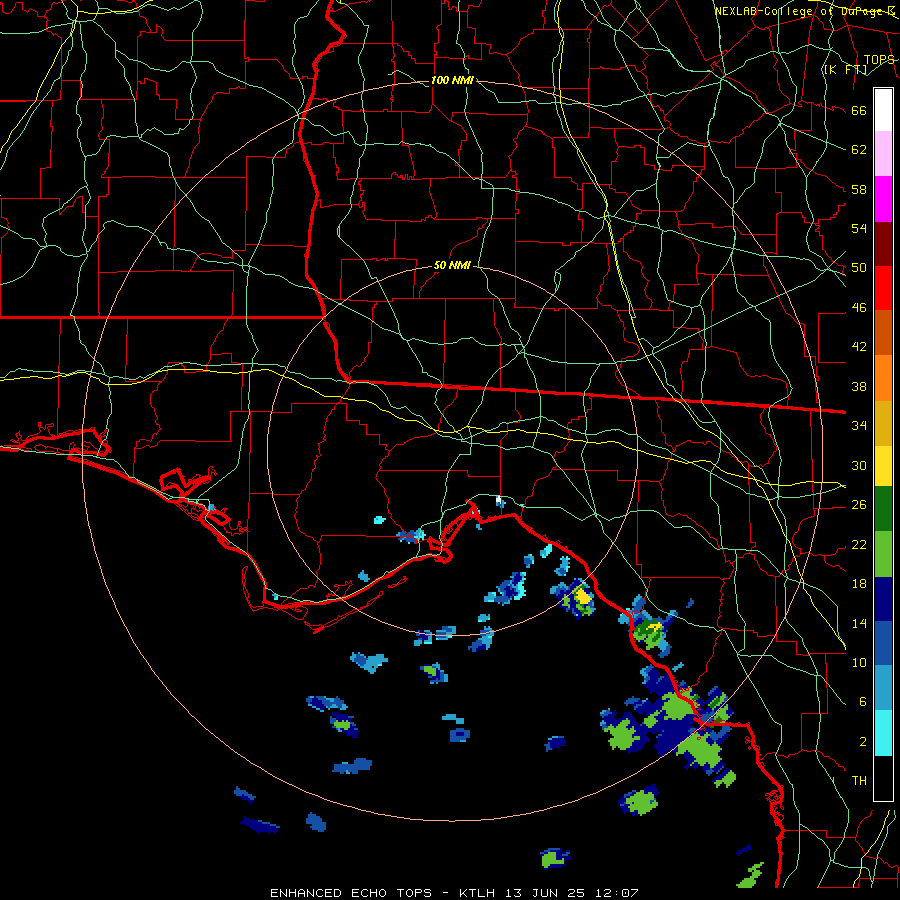Click the gold legend swatch

pos(883,423)
